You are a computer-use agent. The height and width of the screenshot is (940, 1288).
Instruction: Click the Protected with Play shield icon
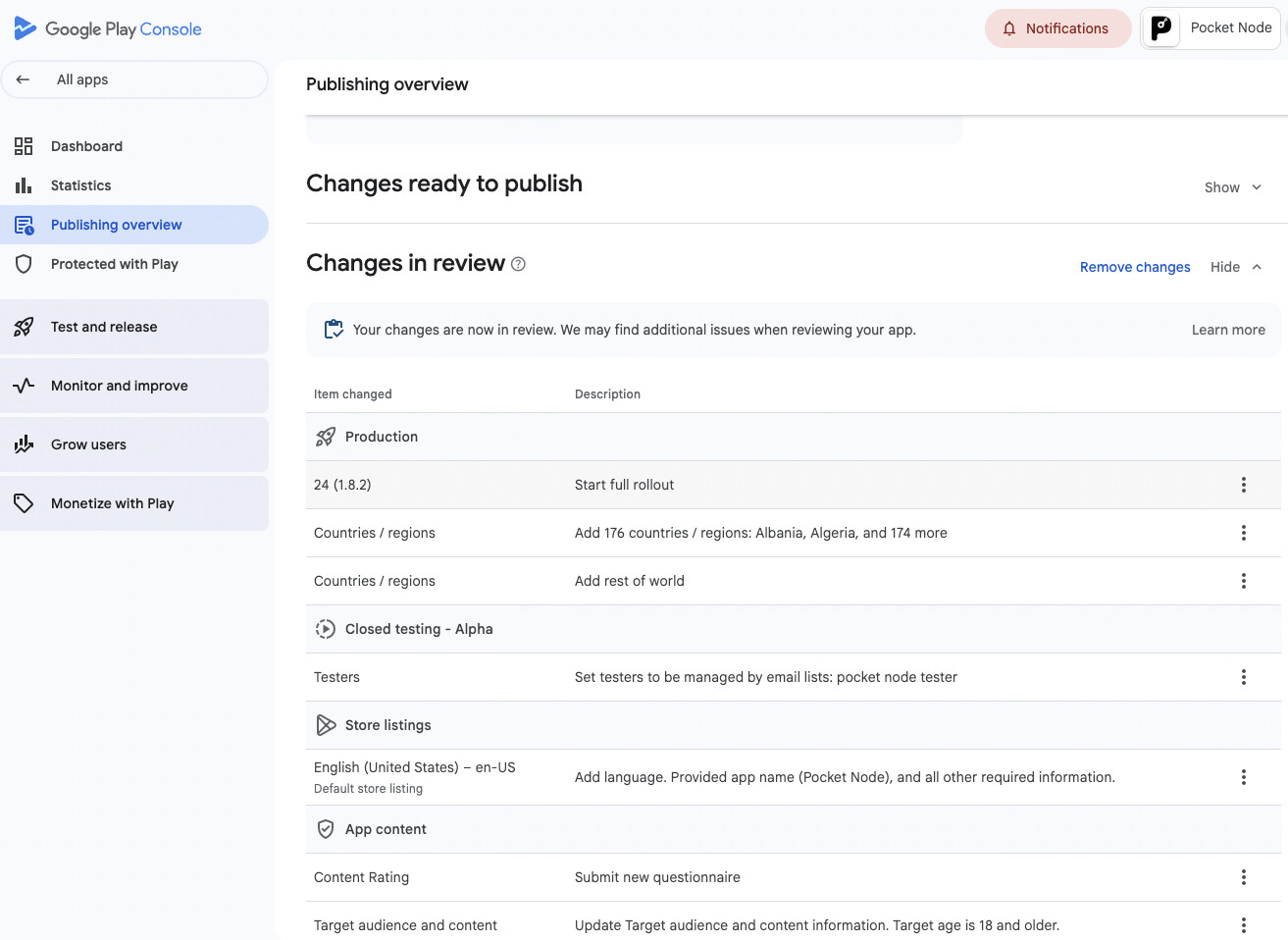click(x=24, y=264)
